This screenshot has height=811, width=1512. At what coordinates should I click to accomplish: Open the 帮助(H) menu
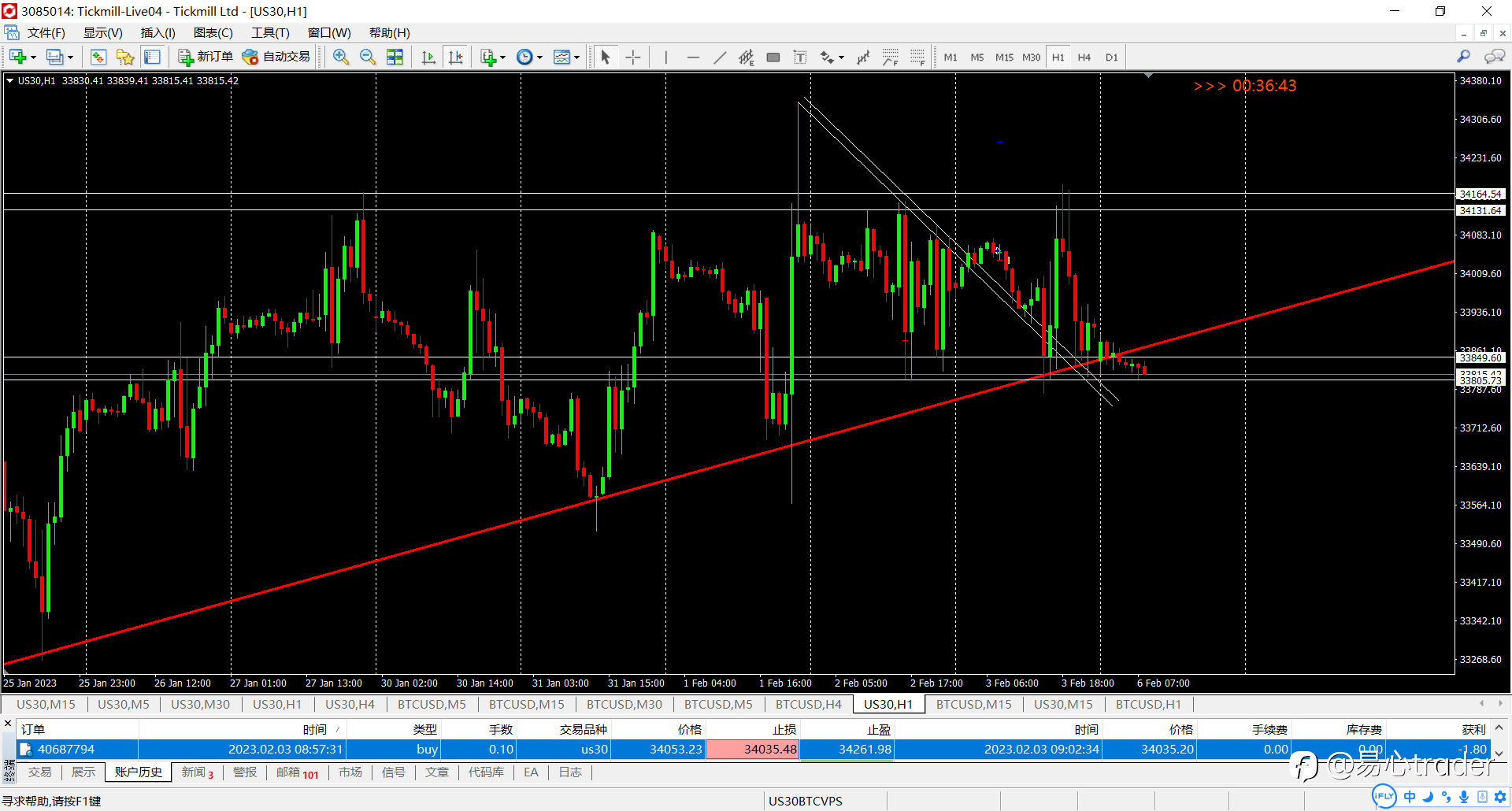tap(389, 32)
